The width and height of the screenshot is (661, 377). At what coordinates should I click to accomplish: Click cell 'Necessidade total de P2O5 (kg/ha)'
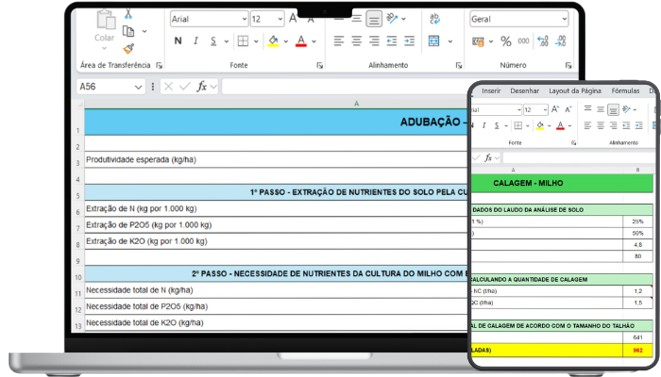276,306
